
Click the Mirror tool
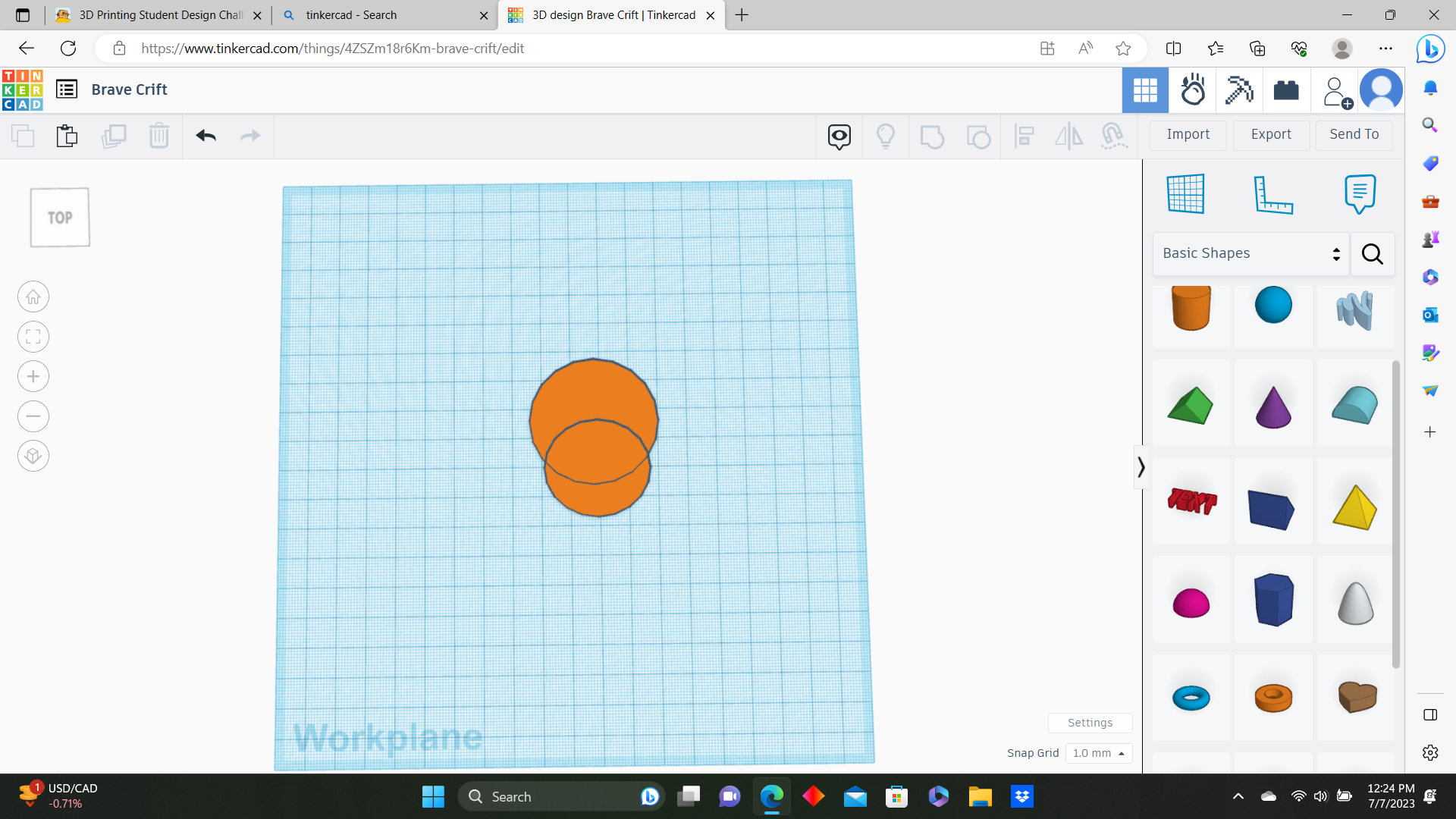pos(1069,136)
